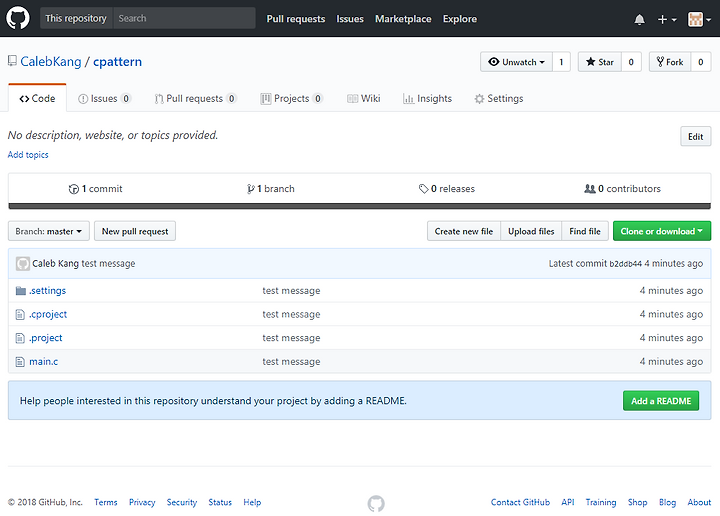Open the Branch: master dropdown

coord(49,231)
